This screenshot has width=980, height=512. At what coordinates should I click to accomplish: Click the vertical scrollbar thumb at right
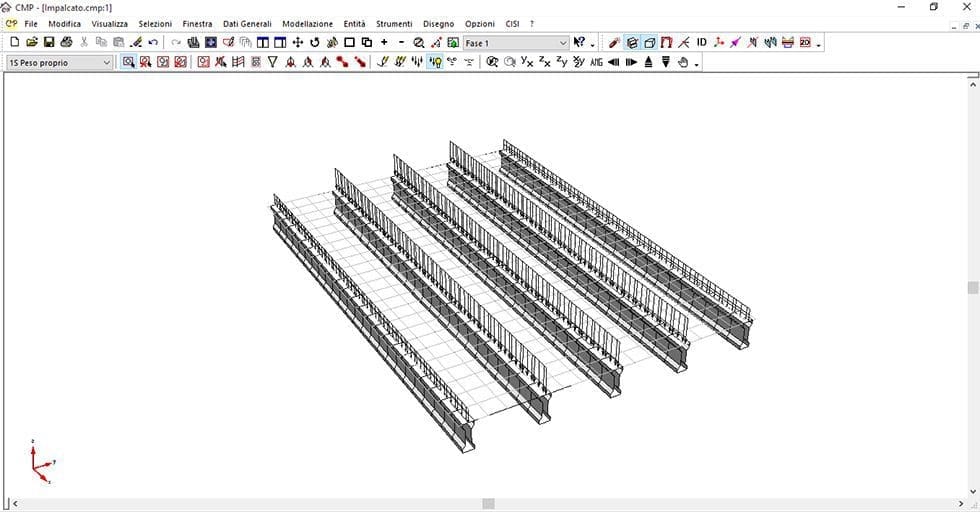click(x=972, y=288)
